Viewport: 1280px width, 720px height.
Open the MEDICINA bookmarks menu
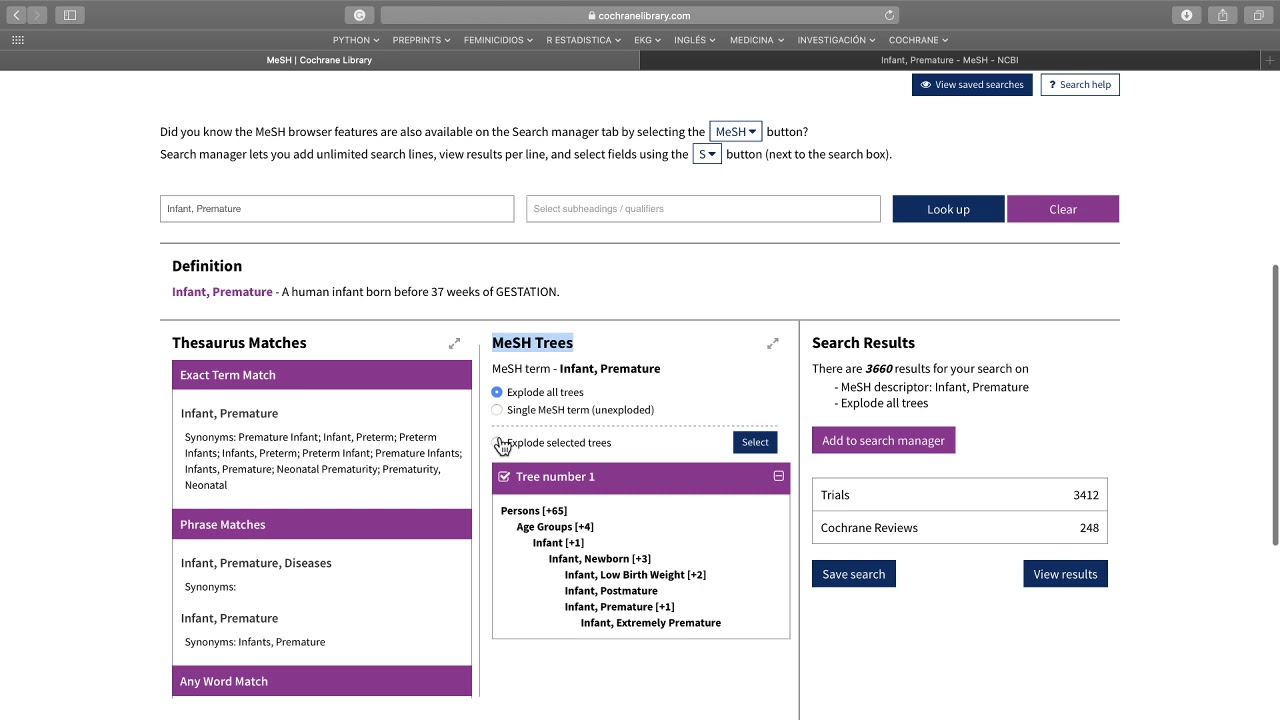pyautogui.click(x=757, y=40)
